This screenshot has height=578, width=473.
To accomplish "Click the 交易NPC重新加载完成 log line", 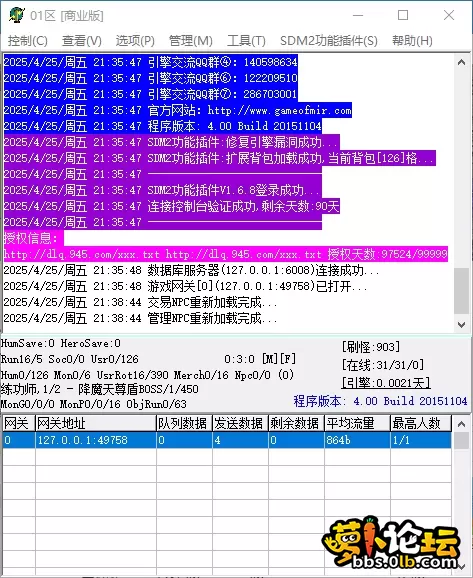I will point(140,302).
